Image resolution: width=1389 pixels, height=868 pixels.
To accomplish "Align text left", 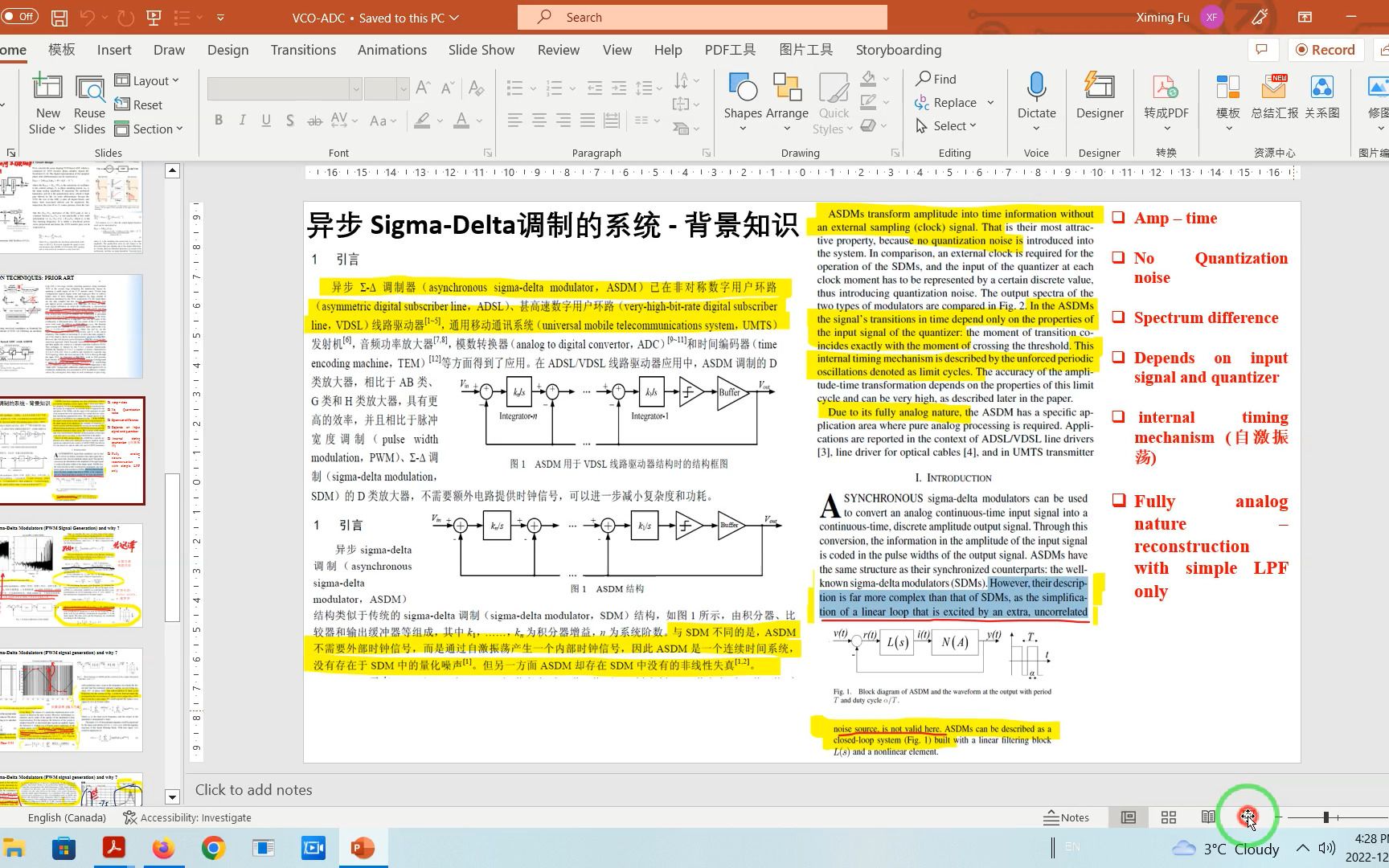I will (515, 121).
